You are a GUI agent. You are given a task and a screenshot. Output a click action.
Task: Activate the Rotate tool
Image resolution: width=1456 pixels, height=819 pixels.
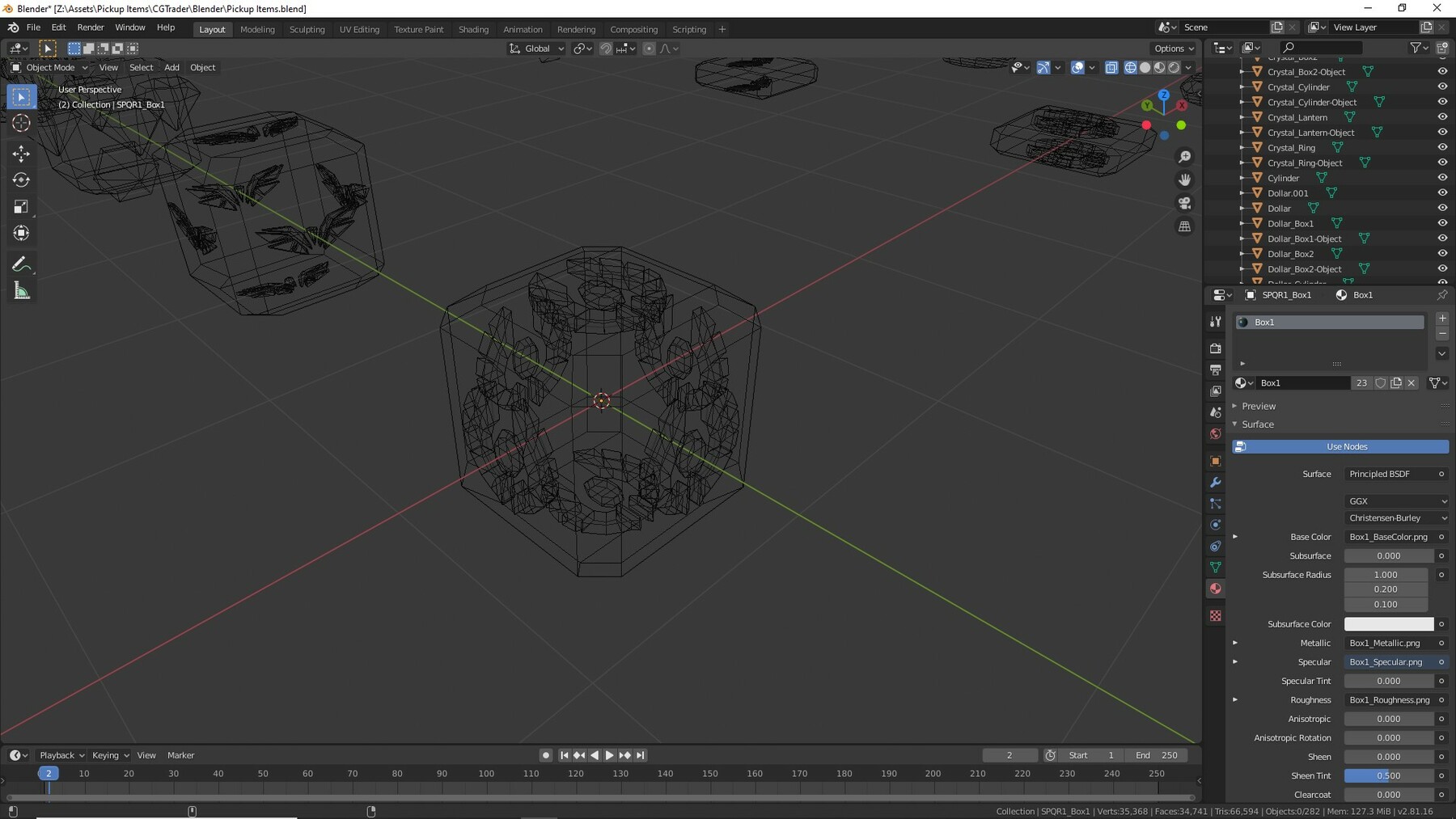click(x=22, y=180)
